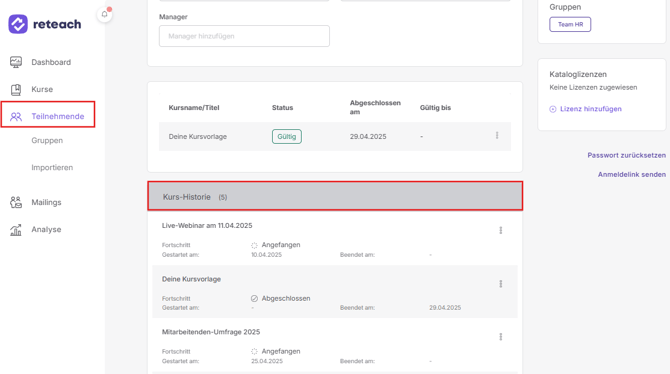Collapse the Kurs-Historie section header
Screen dimensions: 670x374
click(x=335, y=196)
